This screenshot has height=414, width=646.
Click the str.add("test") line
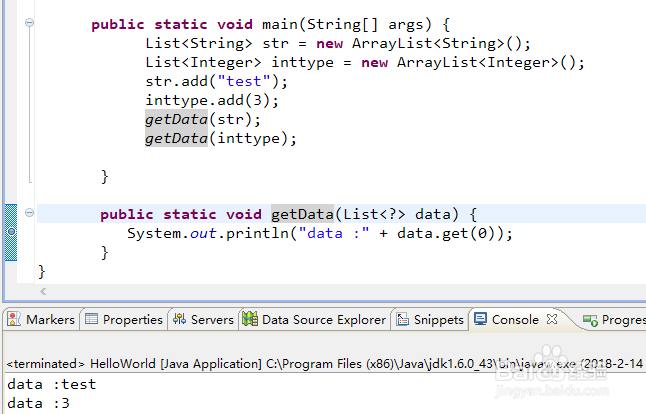click(216, 81)
